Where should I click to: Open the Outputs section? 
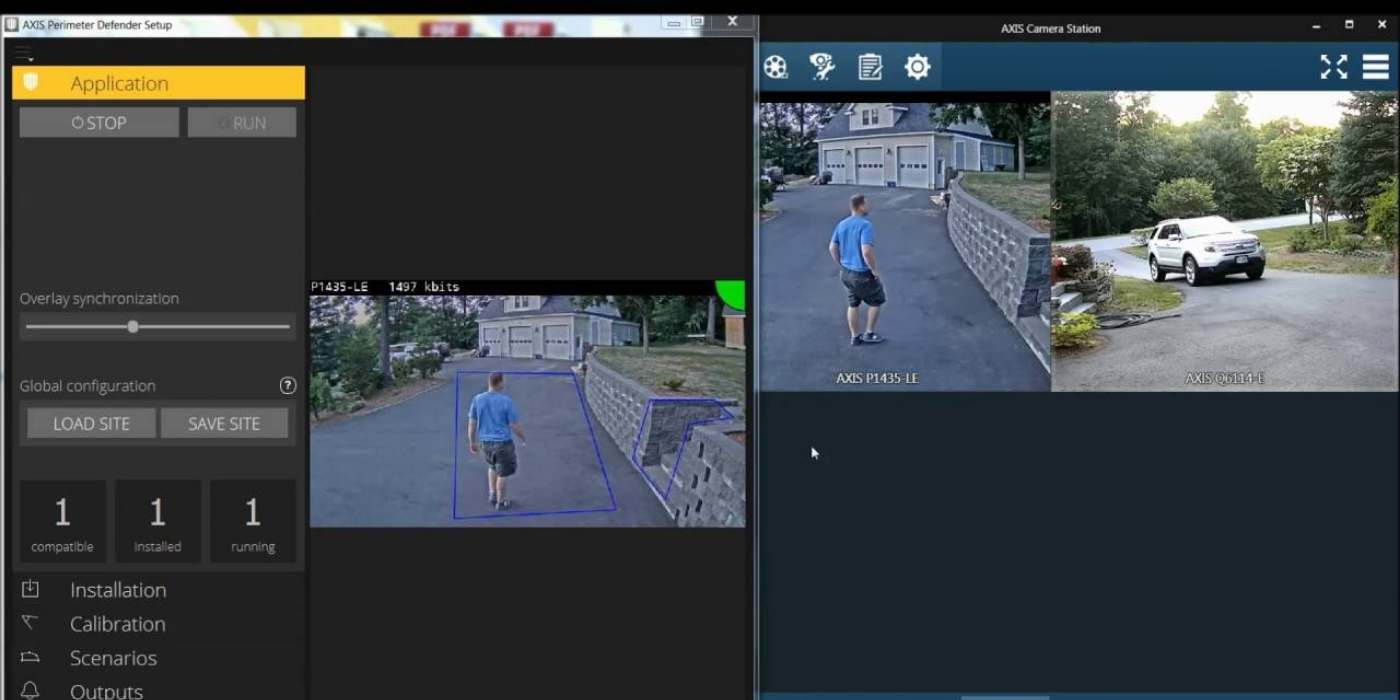(x=106, y=690)
